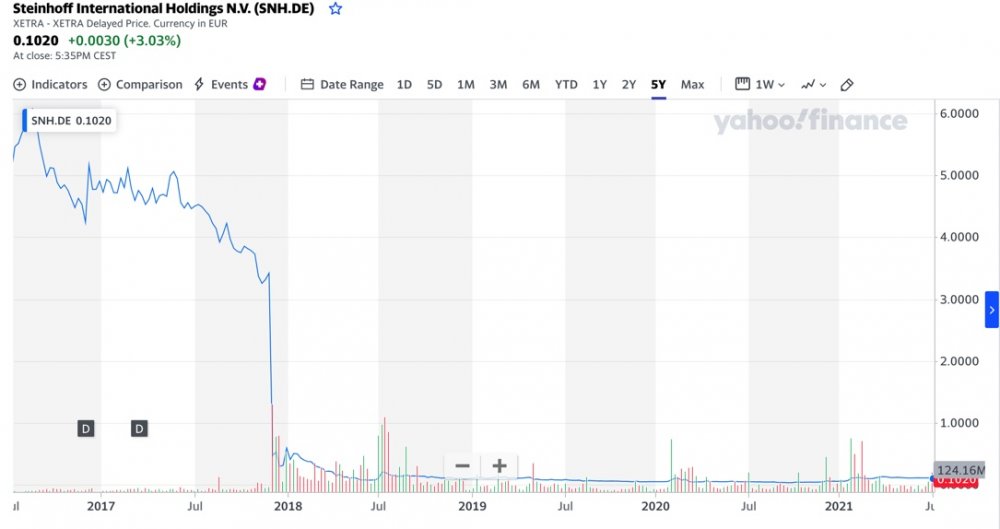Viewport: 1000px width, 529px height.
Task: Select the YTD range
Action: click(566, 84)
